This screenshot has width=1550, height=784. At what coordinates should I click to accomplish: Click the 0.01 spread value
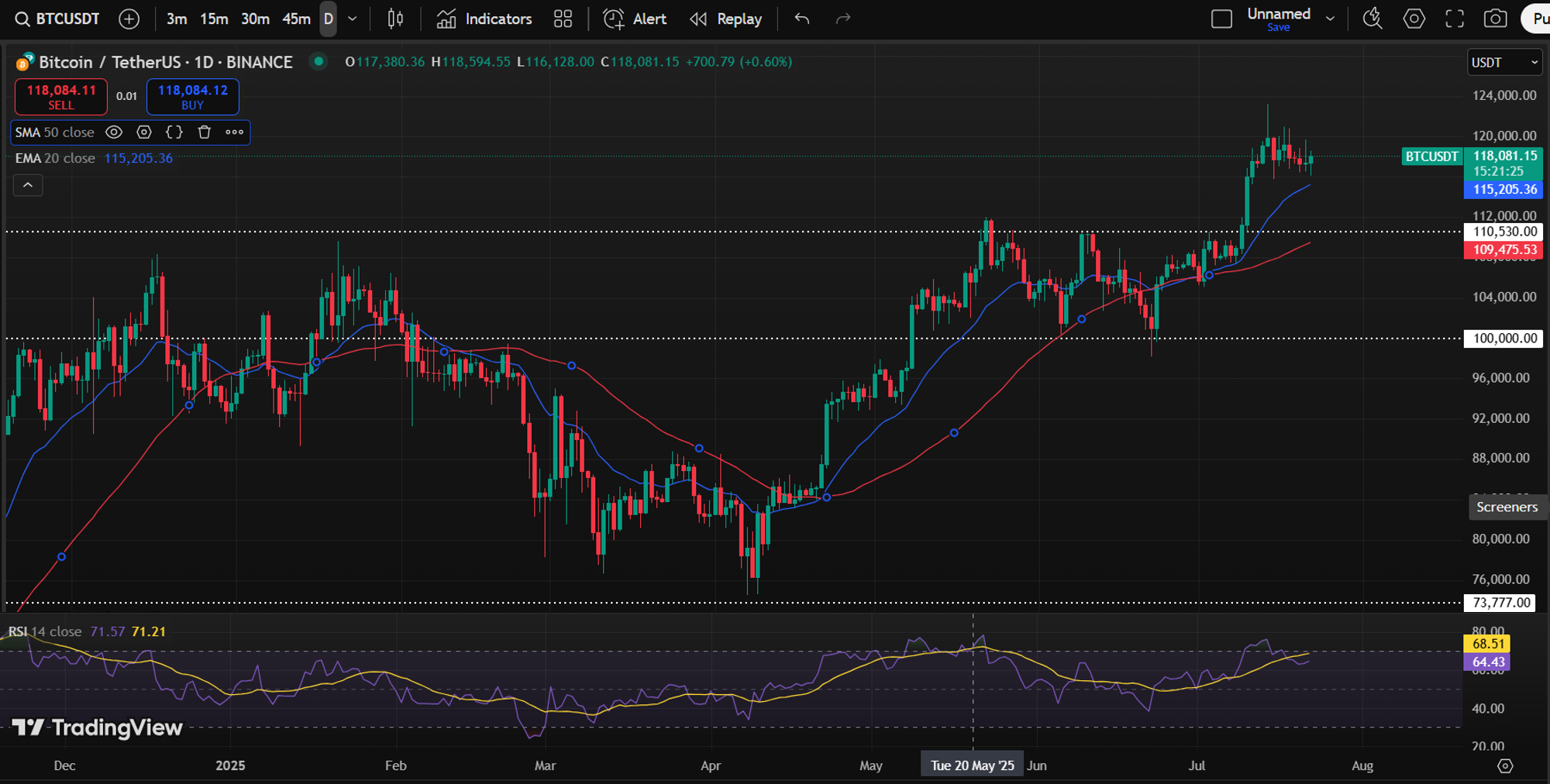[x=126, y=97]
